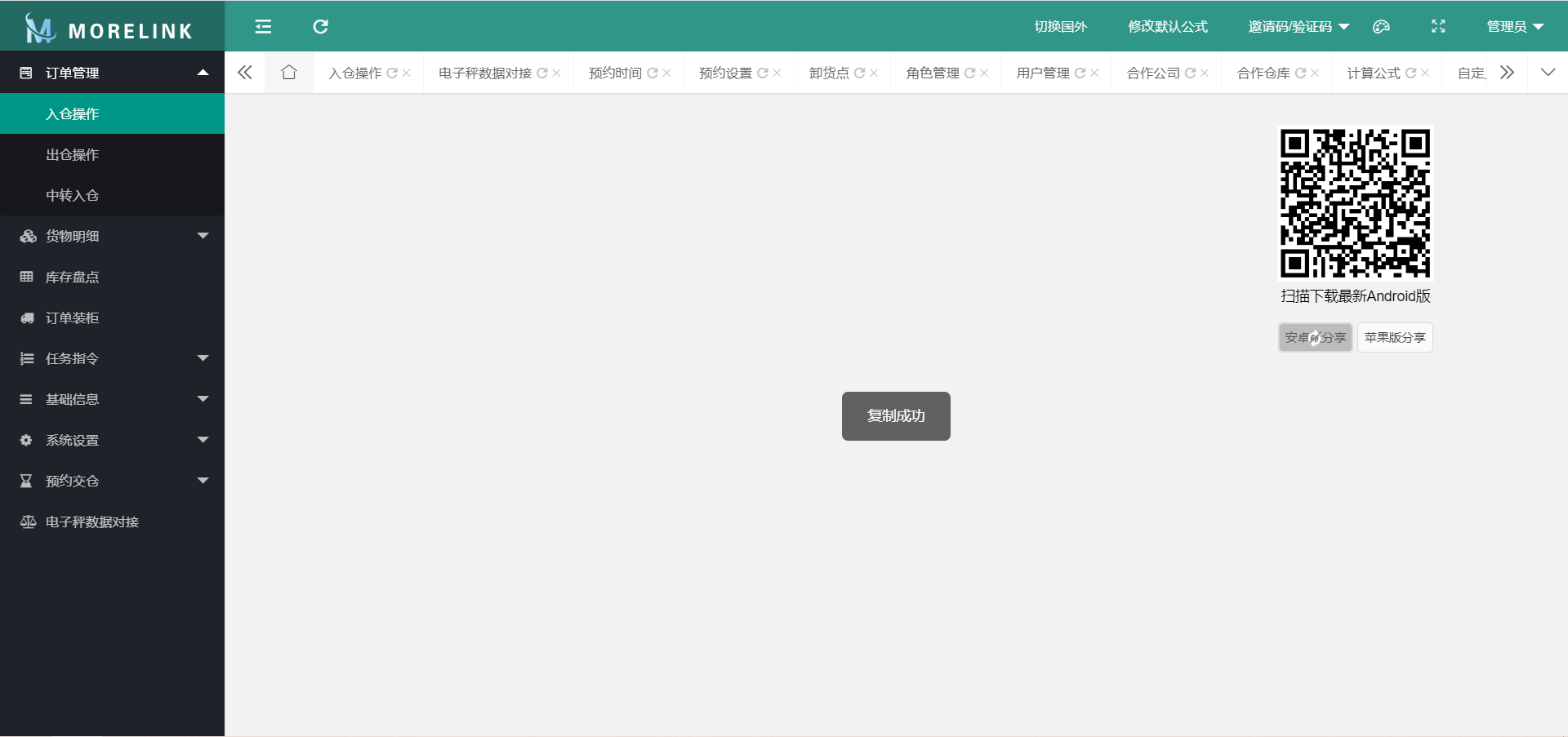Switch to the 计算公式 tab

click(1374, 73)
